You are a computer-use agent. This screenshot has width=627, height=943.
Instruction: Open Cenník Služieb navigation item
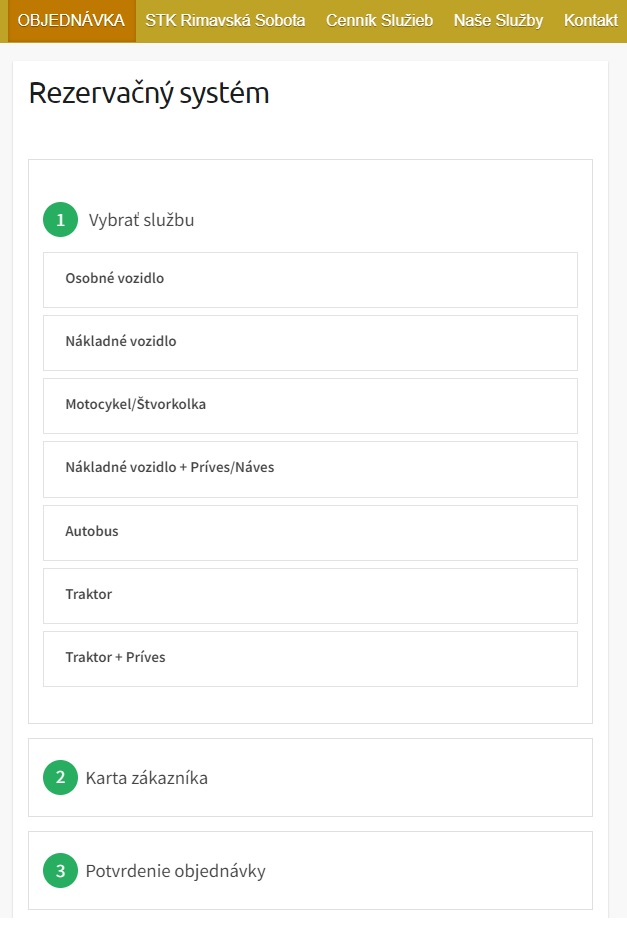[x=379, y=20]
